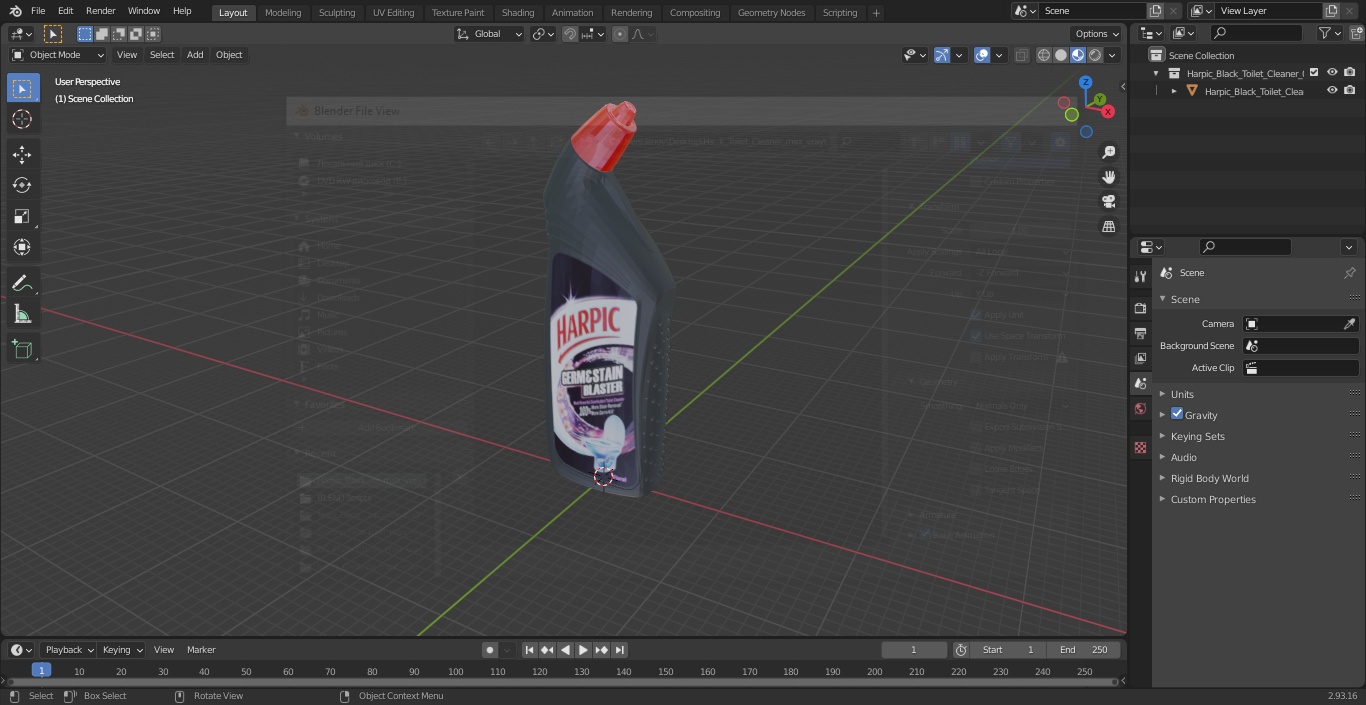The image size is (1366, 705).
Task: Enable the Gravity checkbox
Action: [x=1177, y=414]
